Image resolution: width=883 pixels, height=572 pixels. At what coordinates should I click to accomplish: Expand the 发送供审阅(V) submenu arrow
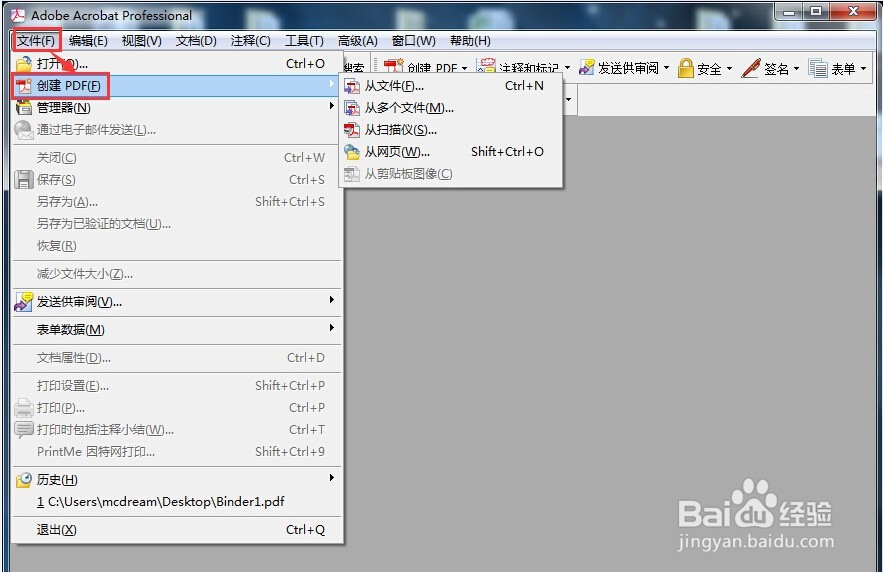(x=332, y=300)
